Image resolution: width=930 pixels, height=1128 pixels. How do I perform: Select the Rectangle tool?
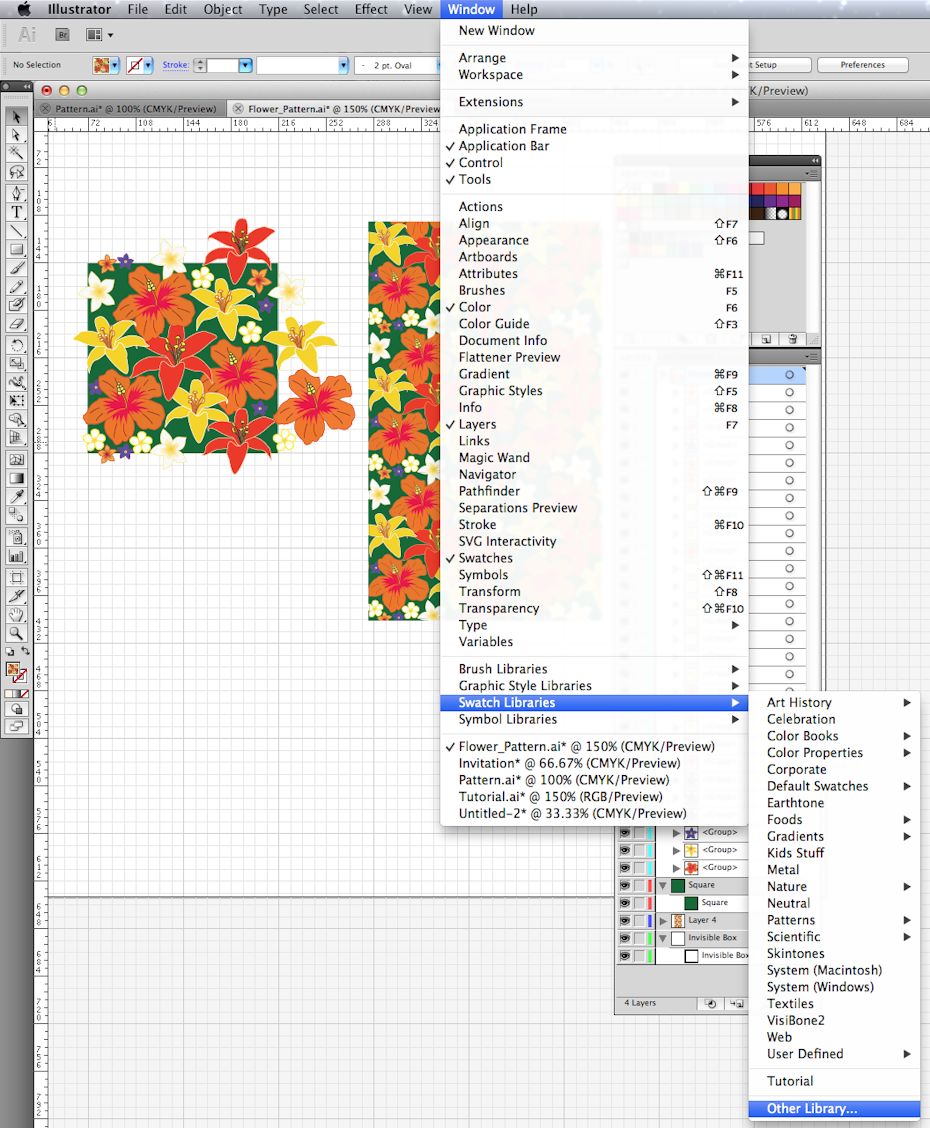(16, 250)
